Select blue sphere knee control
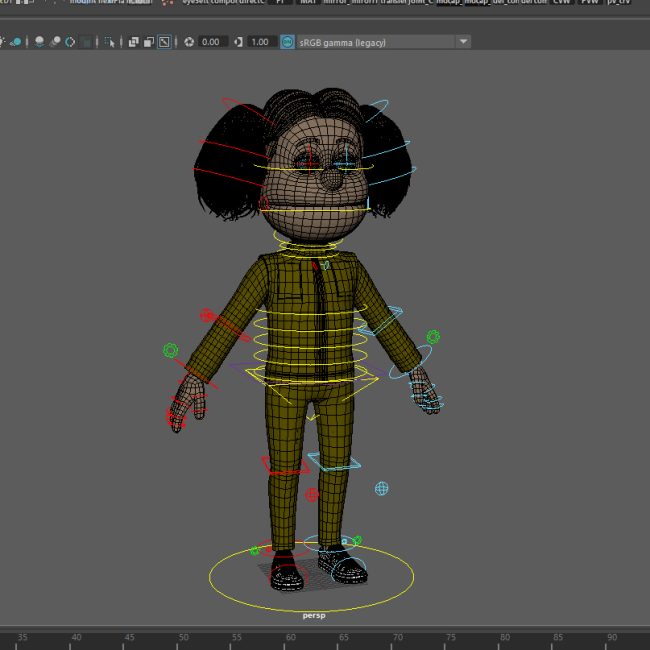 click(381, 489)
